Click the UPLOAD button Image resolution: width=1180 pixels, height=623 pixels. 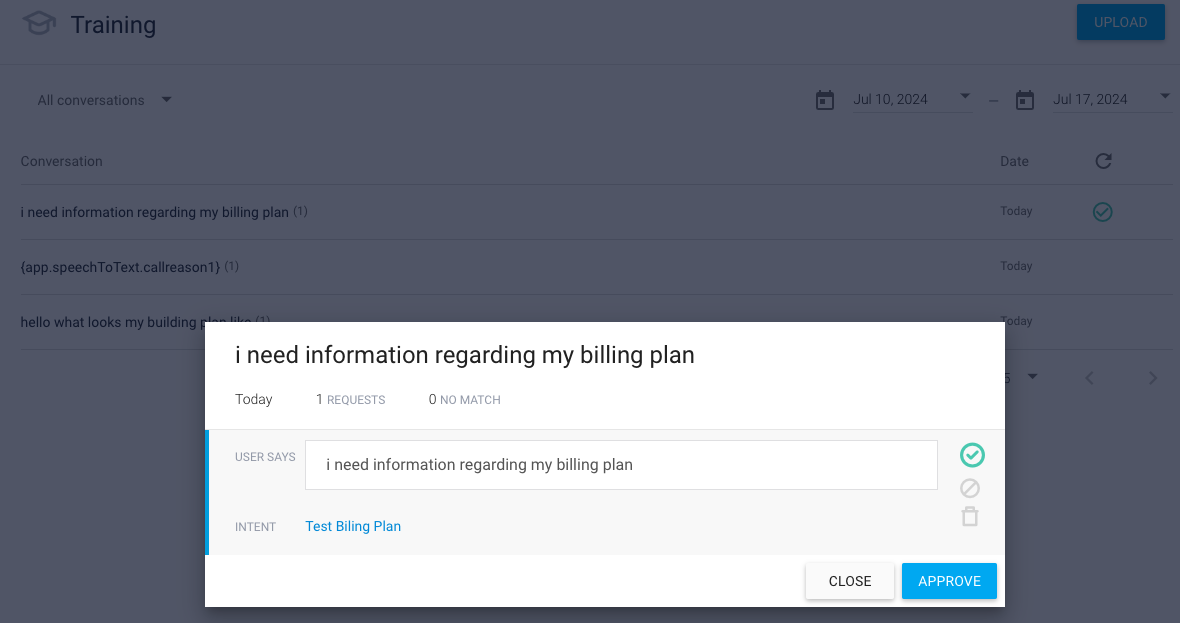click(1121, 23)
